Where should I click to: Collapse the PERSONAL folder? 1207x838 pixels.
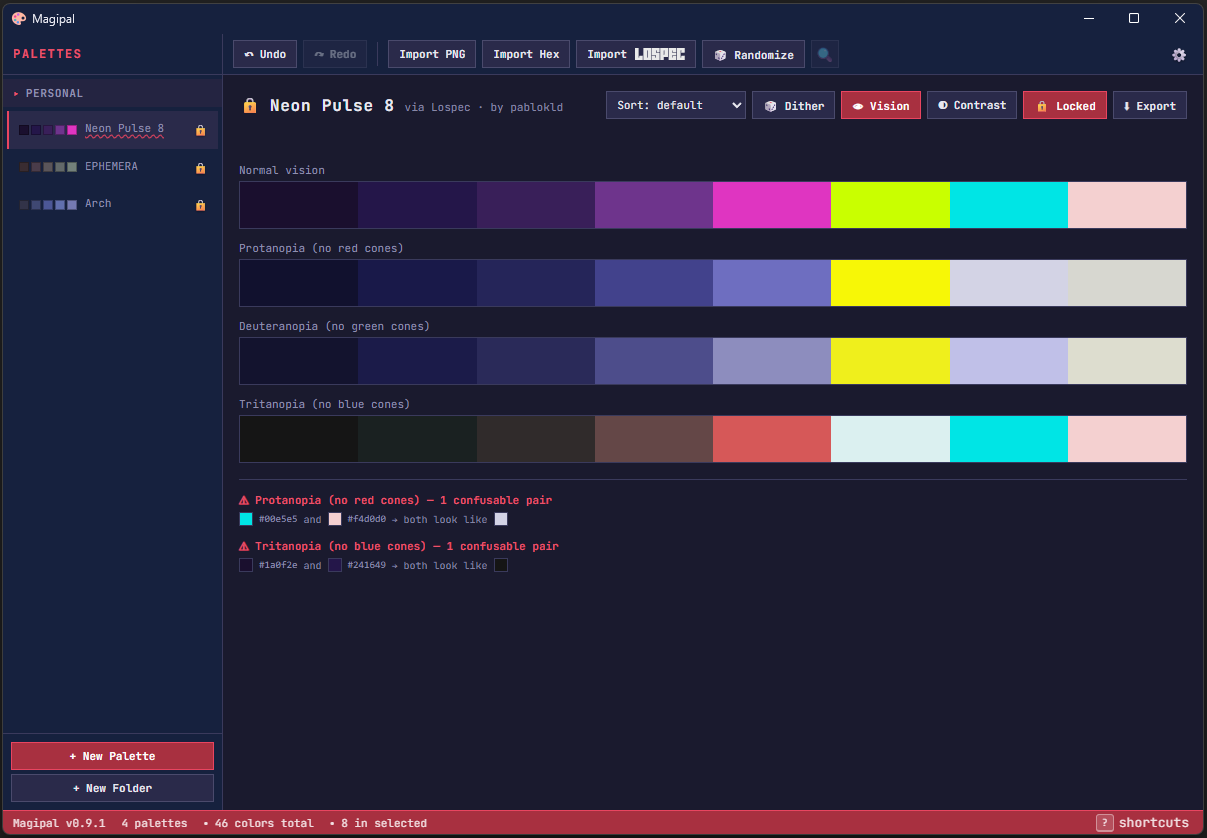pos(112,93)
